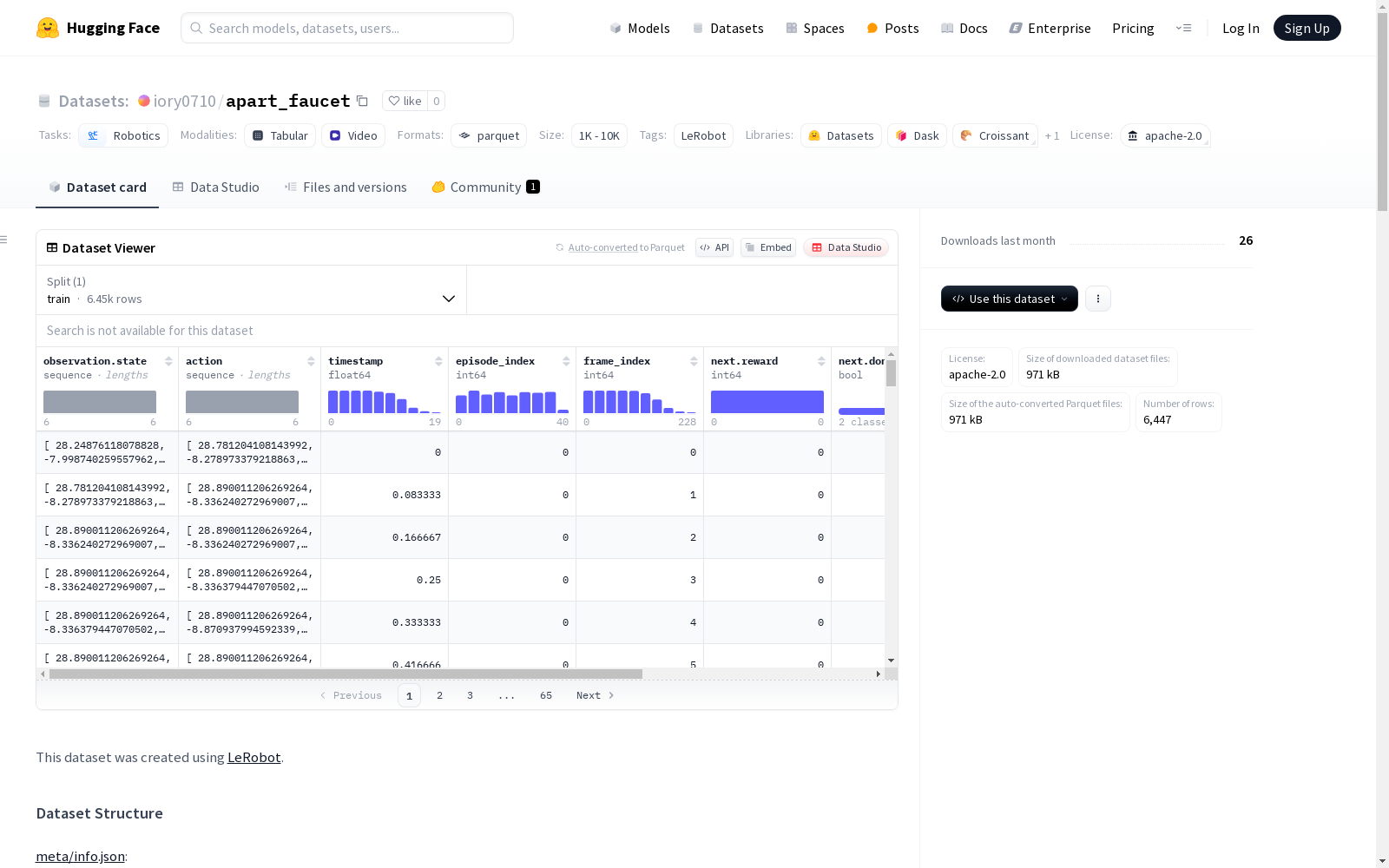
Task: Click the API button in Dataset Viewer
Action: pyautogui.click(x=714, y=247)
